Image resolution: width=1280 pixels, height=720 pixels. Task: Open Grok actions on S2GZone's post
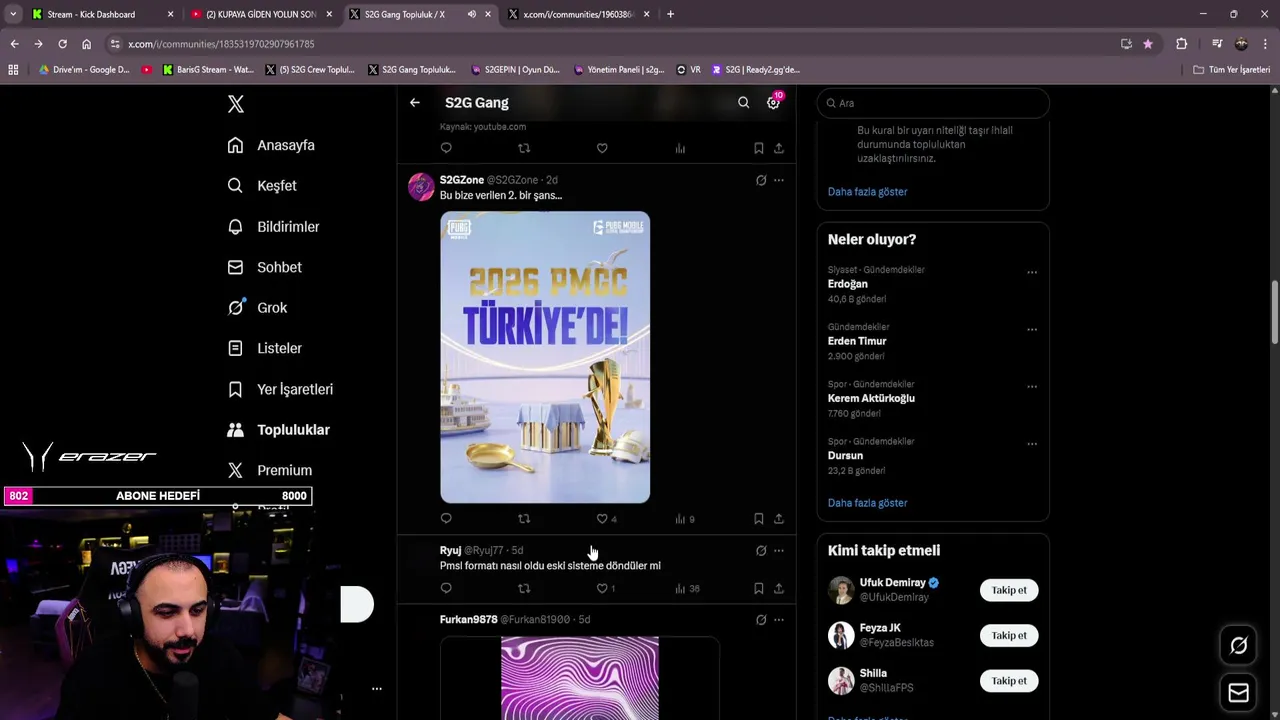761,180
